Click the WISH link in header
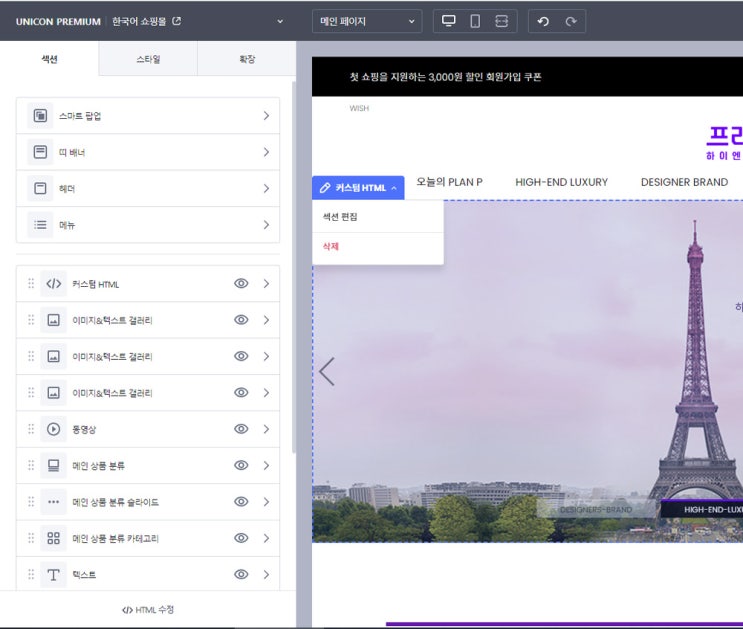The height and width of the screenshot is (629, 743). (x=359, y=108)
